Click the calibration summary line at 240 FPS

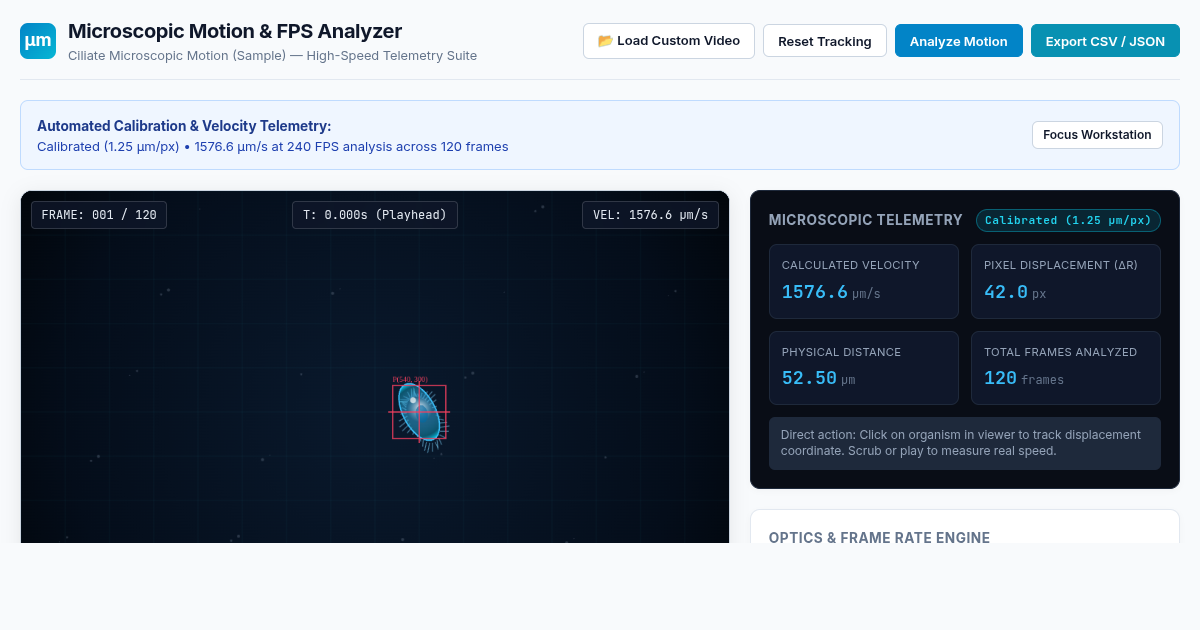[x=273, y=147]
